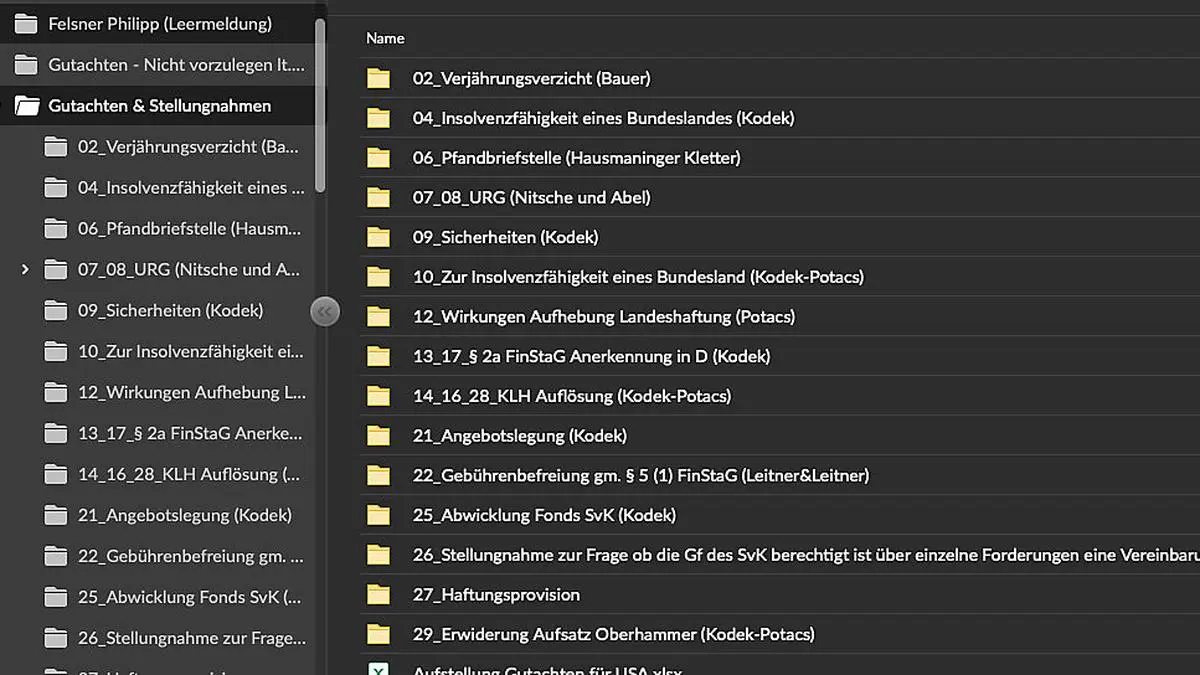Sort files by clicking the Name column header

coord(385,38)
